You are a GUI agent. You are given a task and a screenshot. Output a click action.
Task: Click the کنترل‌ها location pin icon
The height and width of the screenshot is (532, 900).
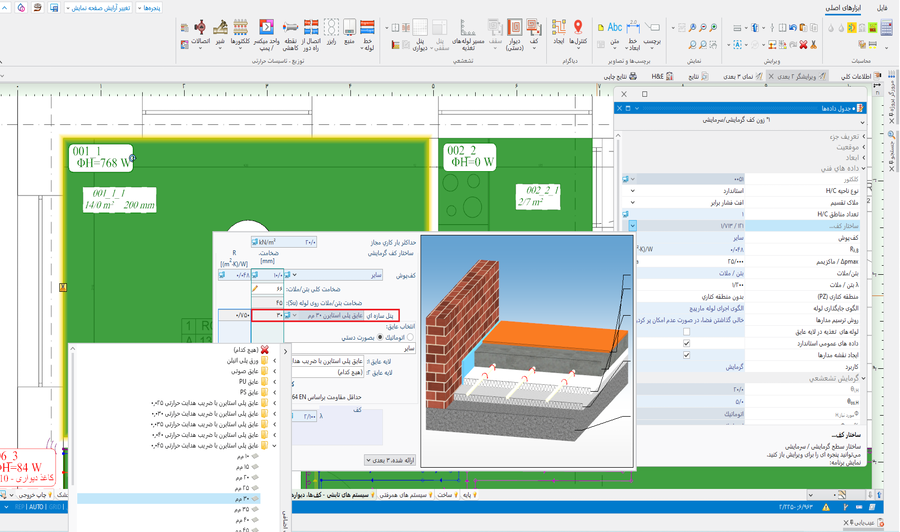click(x=578, y=28)
